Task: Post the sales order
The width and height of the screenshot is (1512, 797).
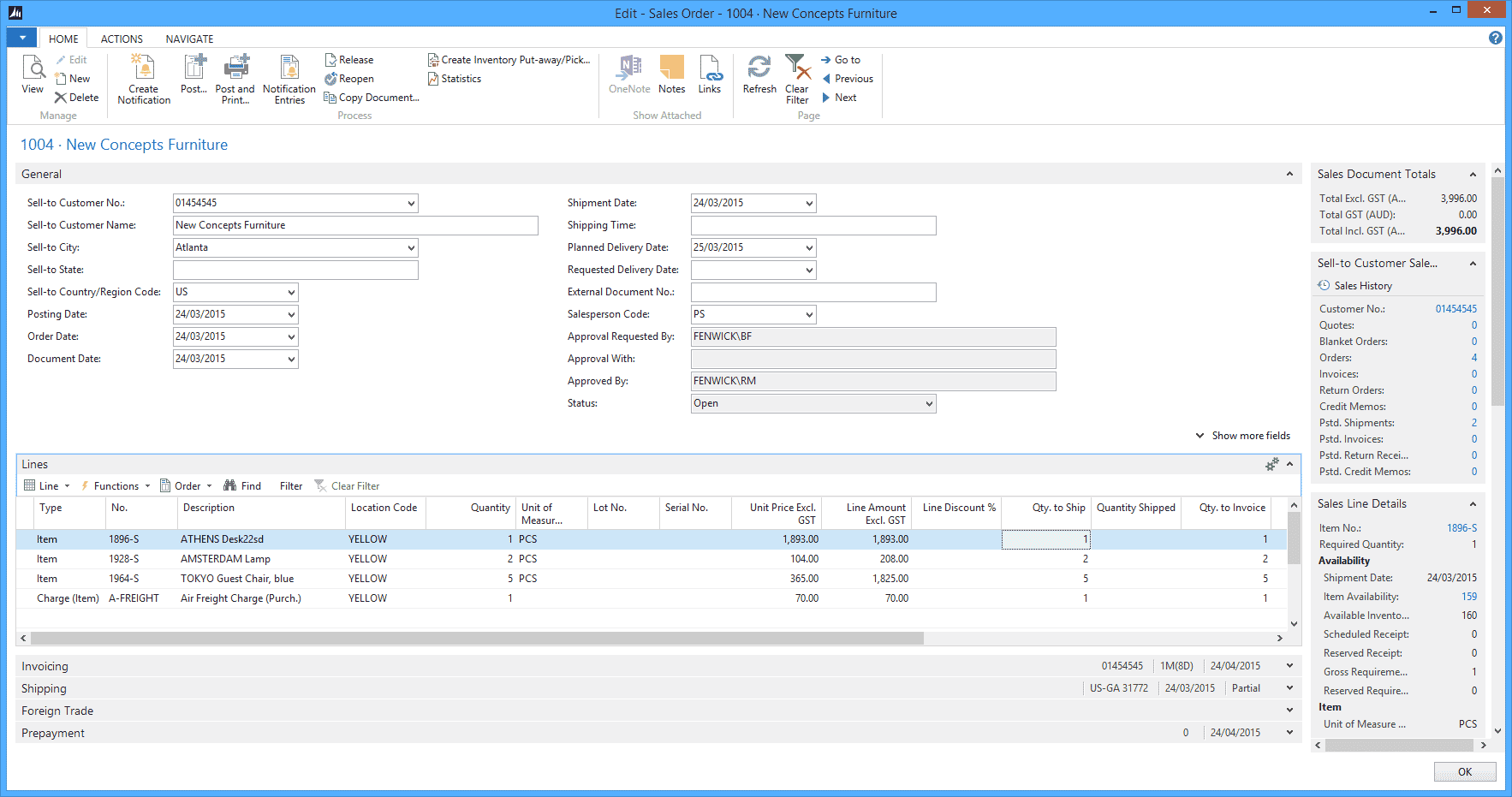Action: pos(194,74)
